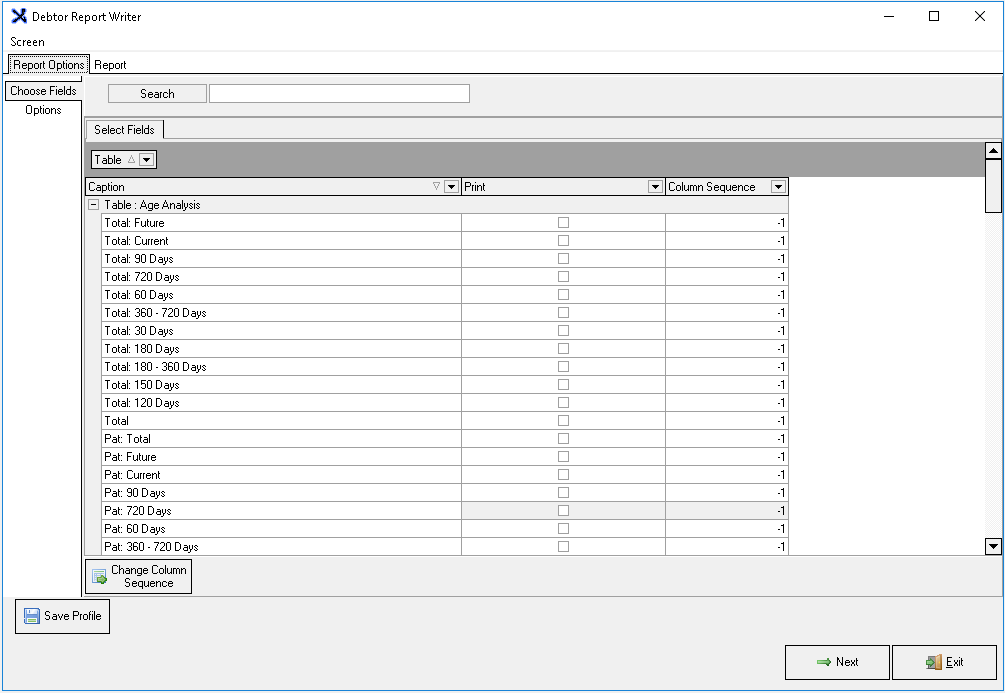Viewport: 1005px width, 693px height.
Task: Check Print box for Total: 180 Days
Action: pyautogui.click(x=563, y=348)
